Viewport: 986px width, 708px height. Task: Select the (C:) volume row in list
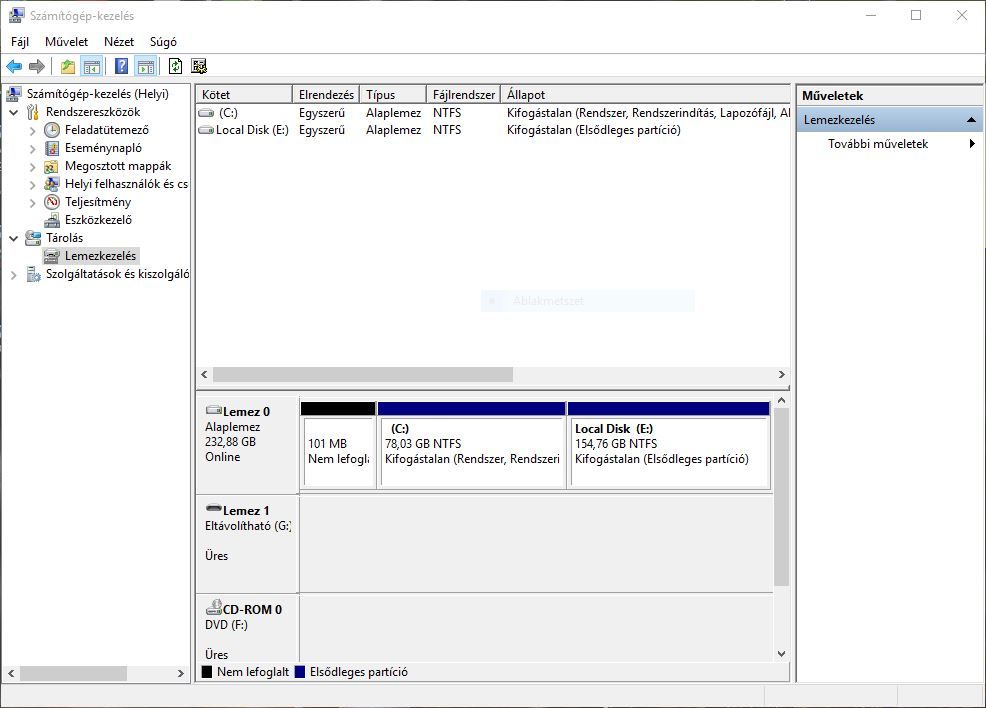[x=493, y=113]
